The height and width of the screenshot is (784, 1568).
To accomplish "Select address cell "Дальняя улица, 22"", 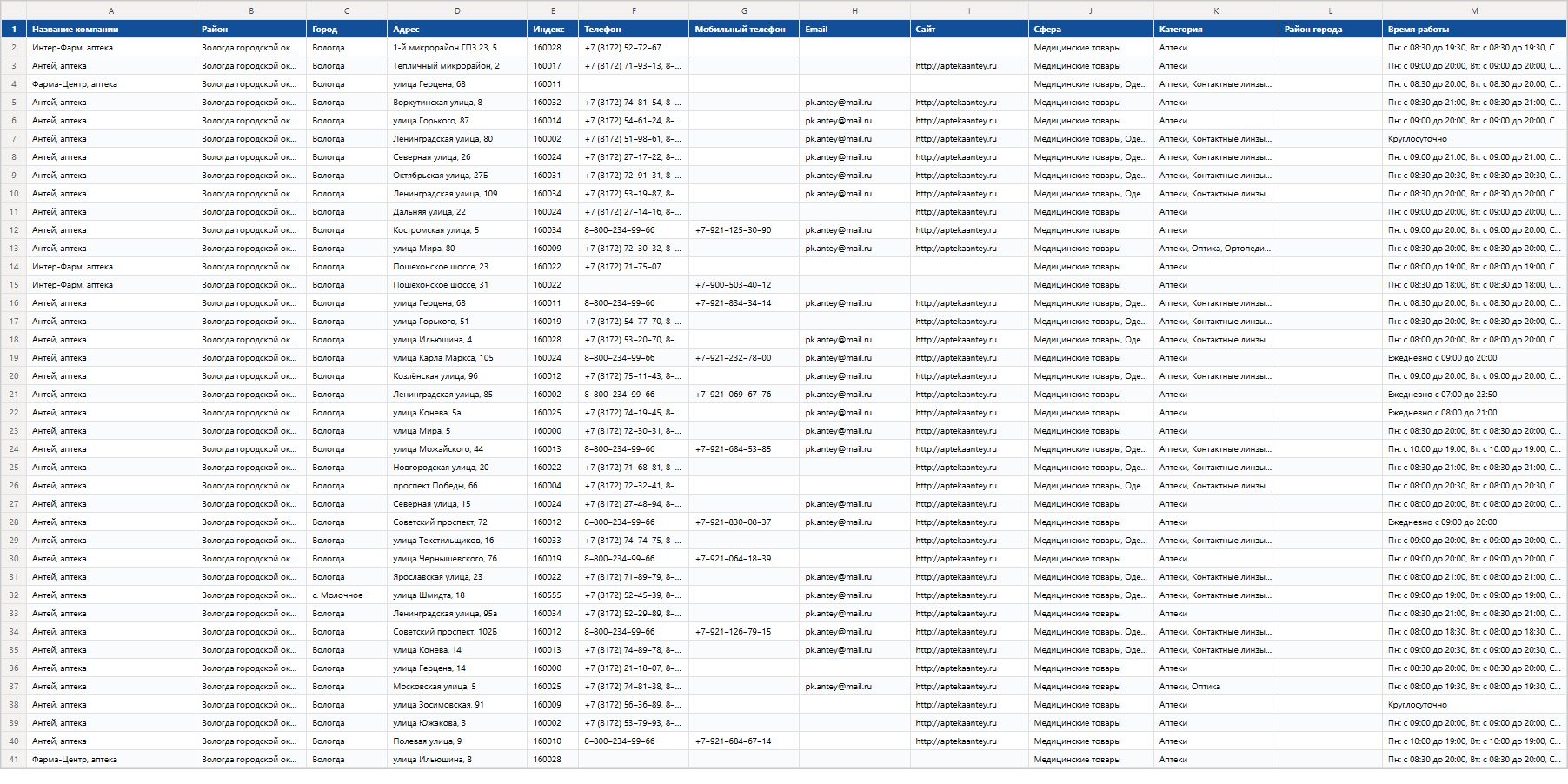I will click(457, 212).
